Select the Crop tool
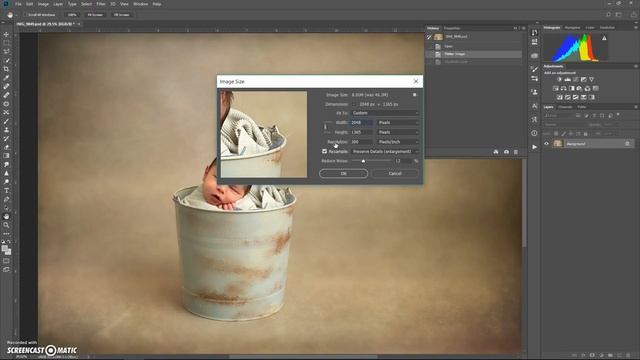 [6, 69]
